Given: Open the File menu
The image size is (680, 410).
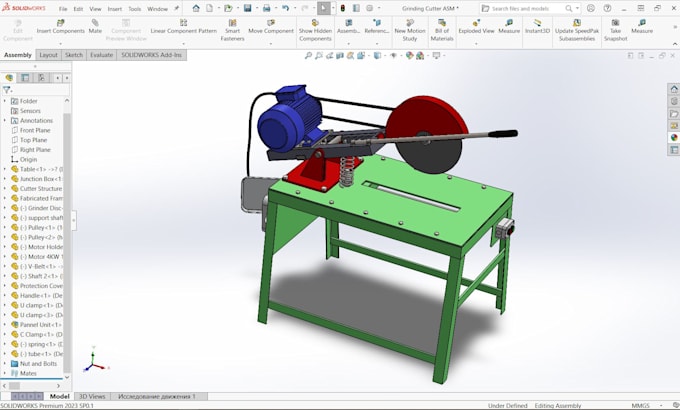Looking at the screenshot, I should click(63, 9).
